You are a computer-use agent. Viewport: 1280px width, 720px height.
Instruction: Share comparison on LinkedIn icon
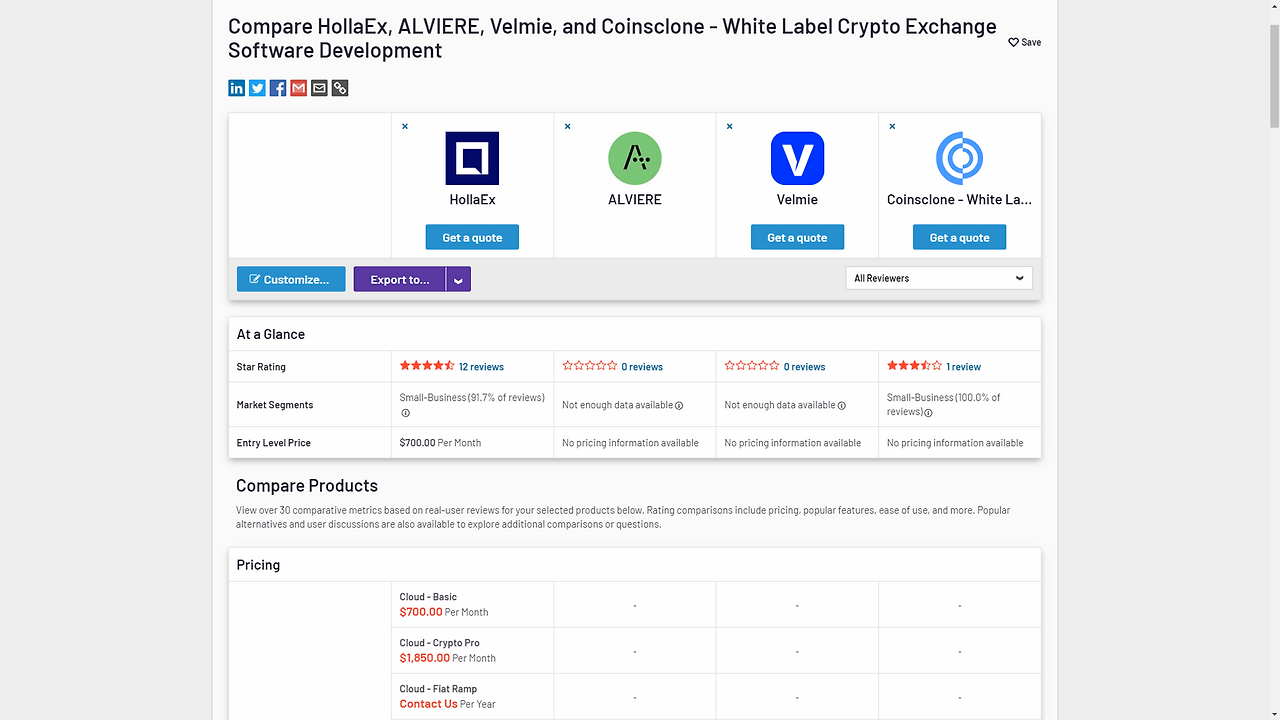coord(236,88)
